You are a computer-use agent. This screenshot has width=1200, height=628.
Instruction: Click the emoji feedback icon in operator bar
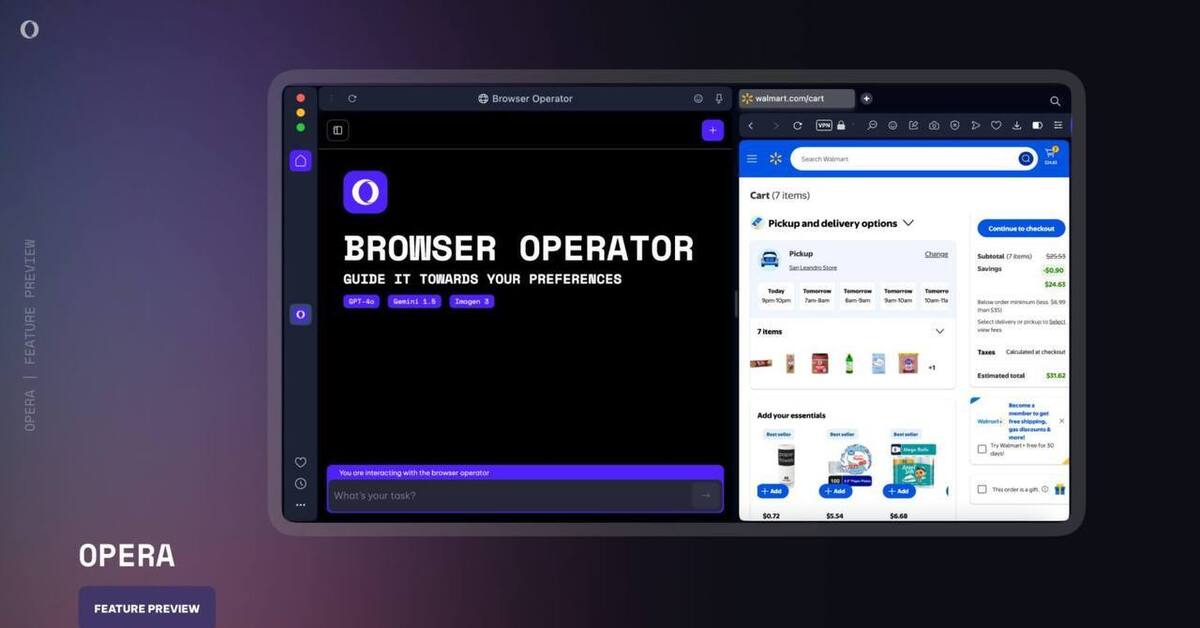point(698,99)
